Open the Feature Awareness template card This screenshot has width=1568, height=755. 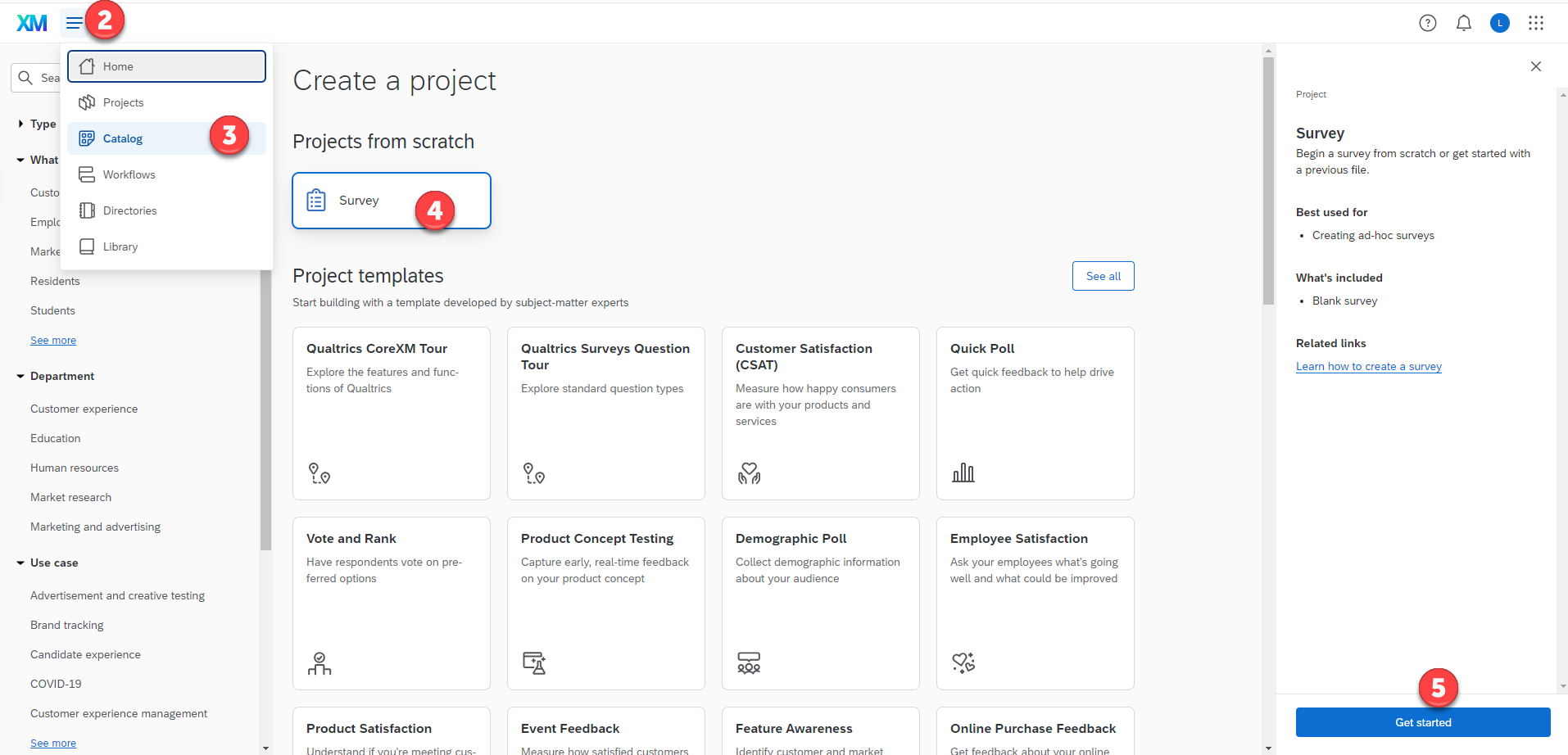(x=821, y=731)
